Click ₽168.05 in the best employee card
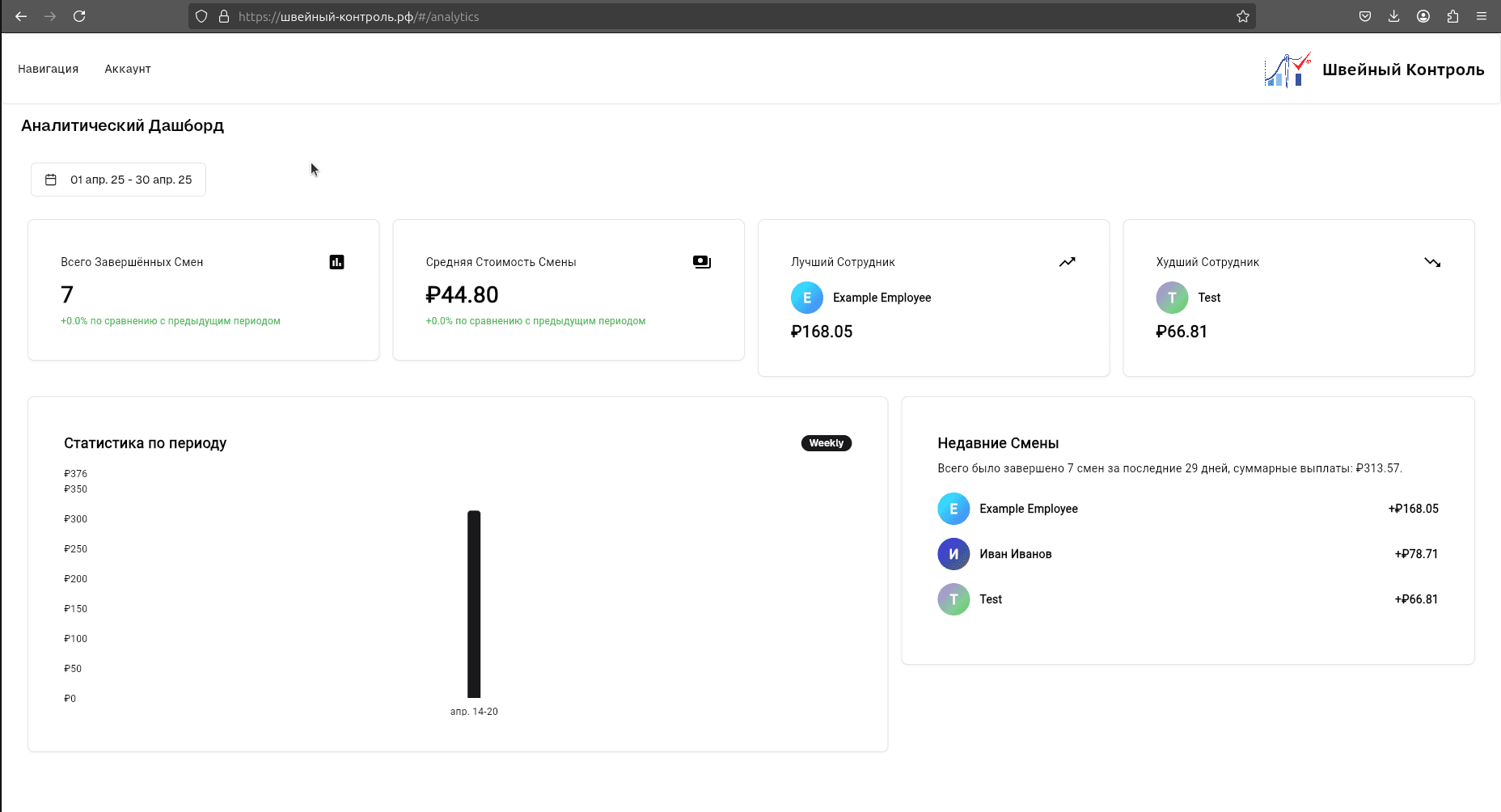The width and height of the screenshot is (1501, 812). click(x=822, y=332)
